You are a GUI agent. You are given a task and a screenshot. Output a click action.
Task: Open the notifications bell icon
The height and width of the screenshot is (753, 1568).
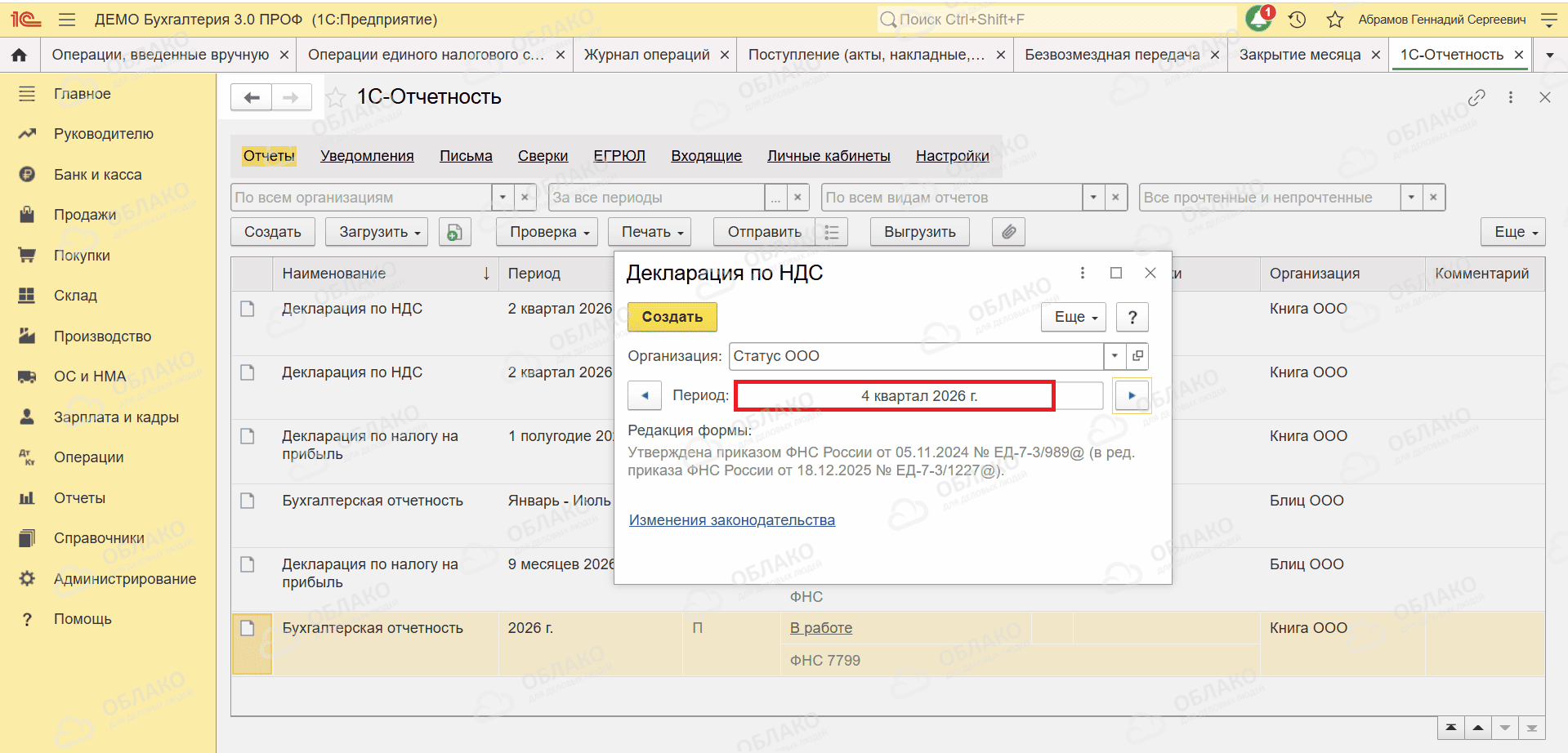point(1259,19)
